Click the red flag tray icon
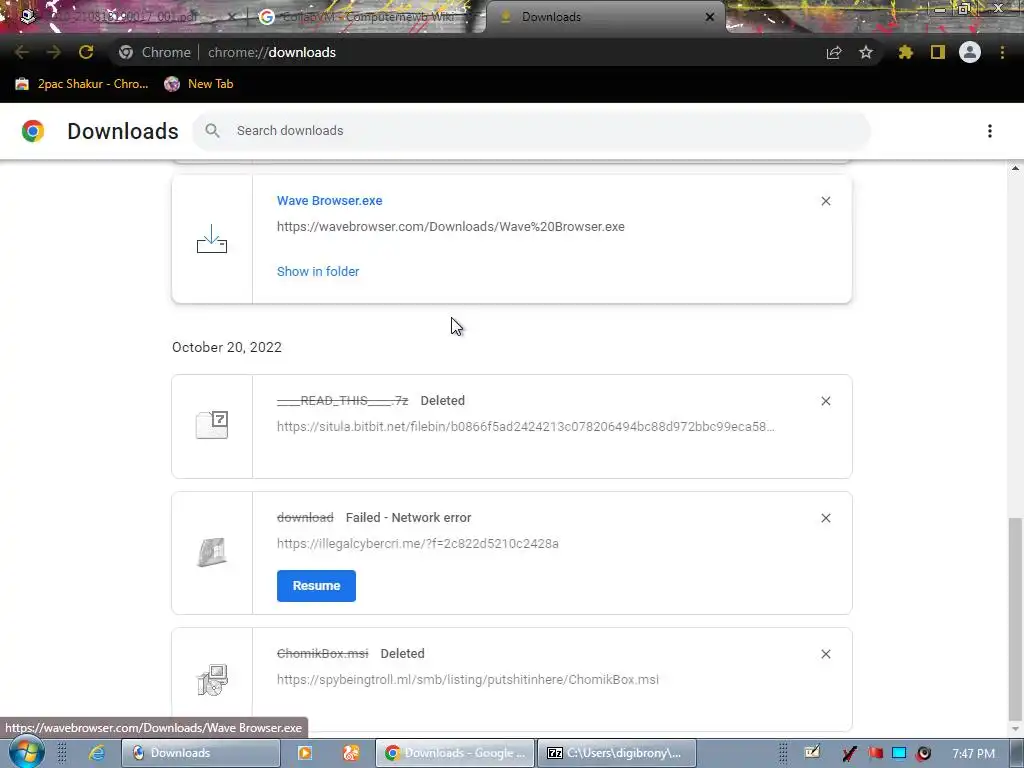This screenshot has height=768, width=1024. [875, 754]
